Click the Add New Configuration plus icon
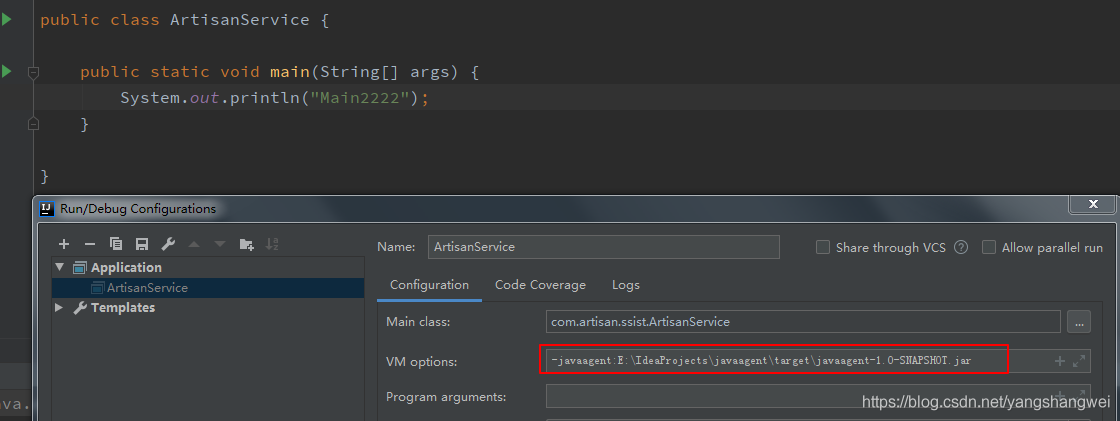The image size is (1120, 421). click(x=64, y=244)
